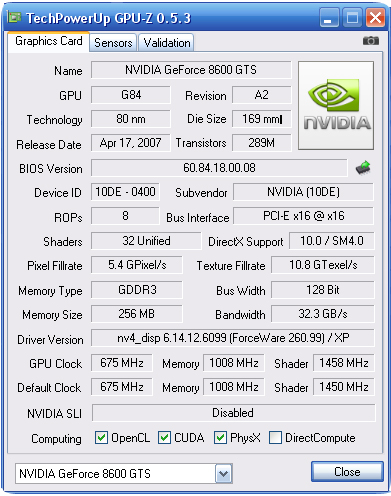
Task: Toggle the CUDA checkbox
Action: pyautogui.click(x=164, y=438)
